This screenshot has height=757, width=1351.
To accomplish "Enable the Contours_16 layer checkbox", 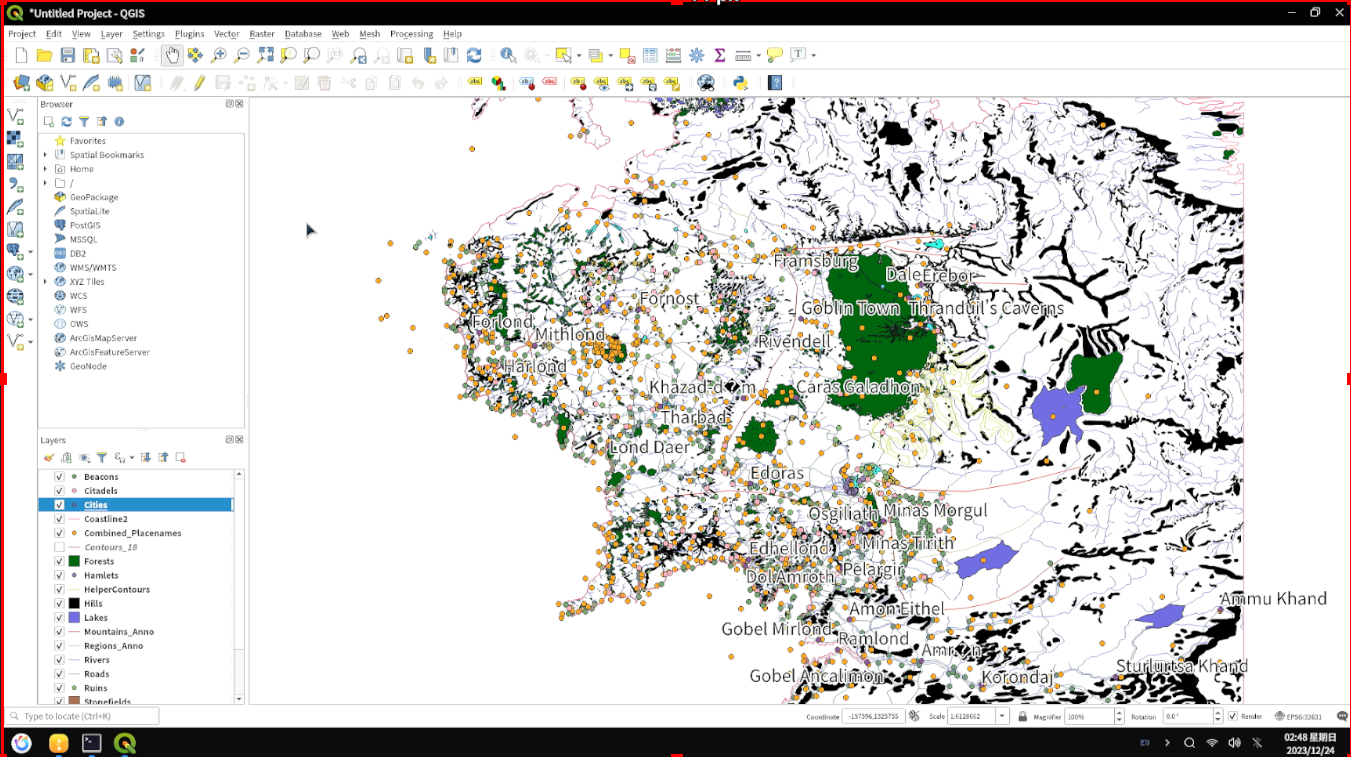I will (x=59, y=547).
